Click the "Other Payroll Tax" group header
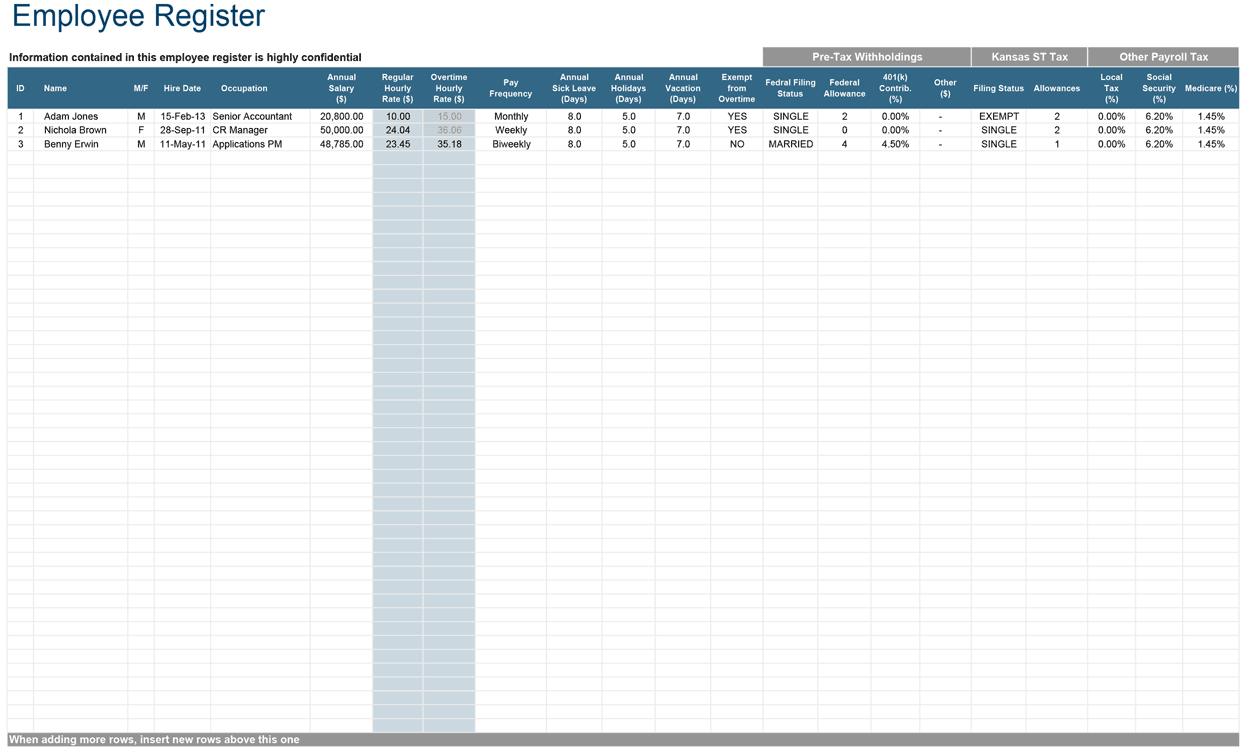This screenshot has height=750, width=1246. tap(1163, 57)
